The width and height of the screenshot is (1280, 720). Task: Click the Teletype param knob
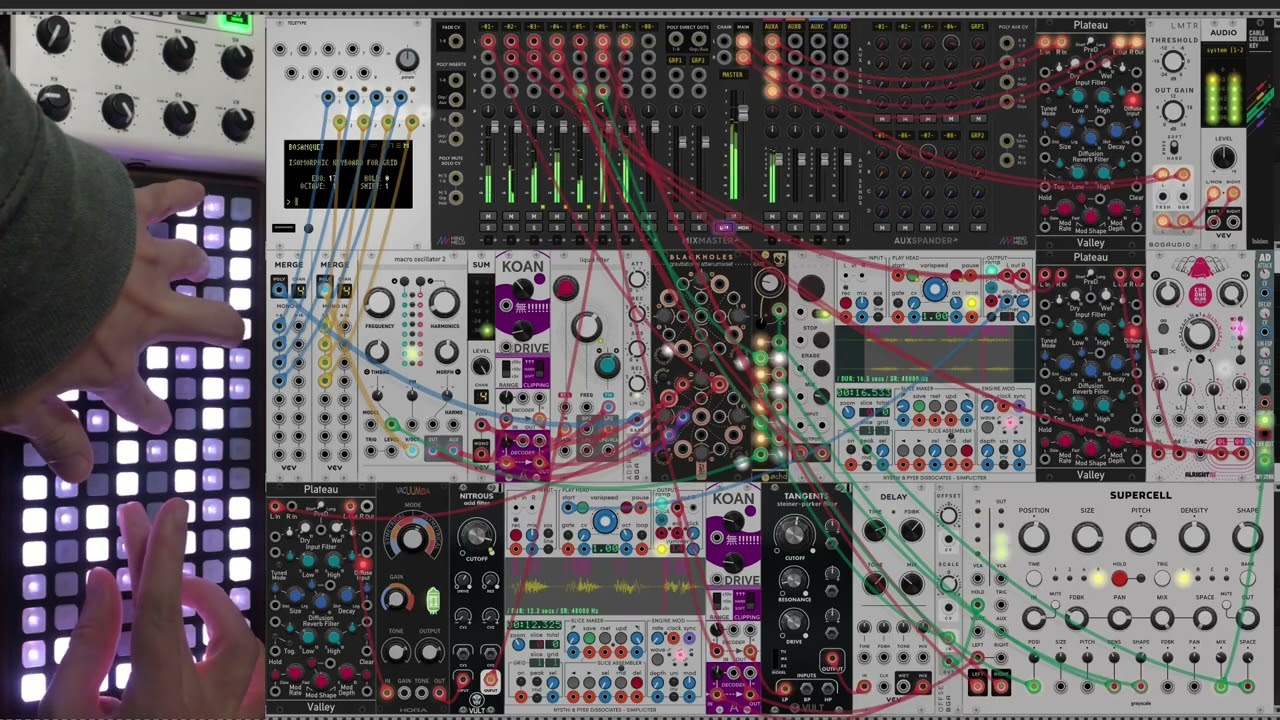point(408,59)
